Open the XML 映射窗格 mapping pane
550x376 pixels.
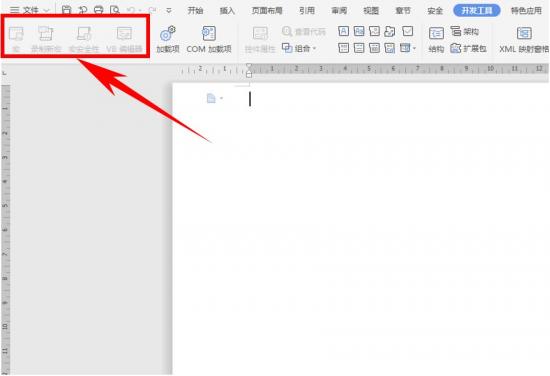pos(524,39)
